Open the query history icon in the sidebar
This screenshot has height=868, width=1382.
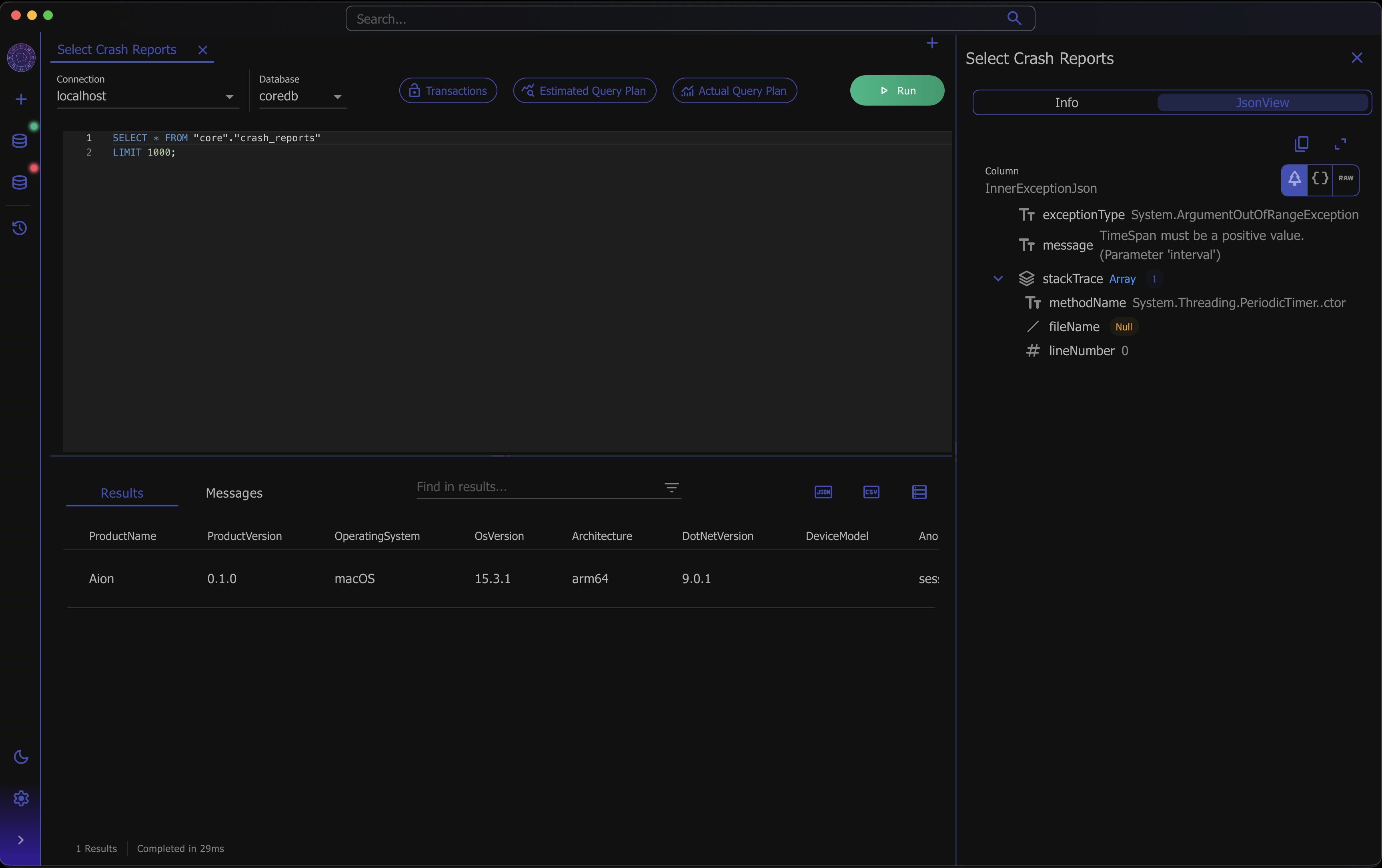pyautogui.click(x=20, y=228)
